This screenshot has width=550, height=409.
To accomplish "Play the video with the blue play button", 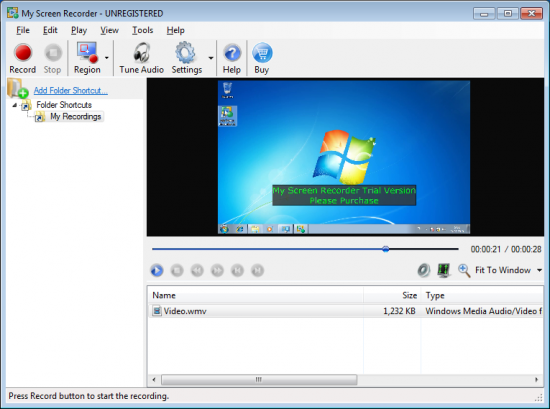I will [157, 270].
